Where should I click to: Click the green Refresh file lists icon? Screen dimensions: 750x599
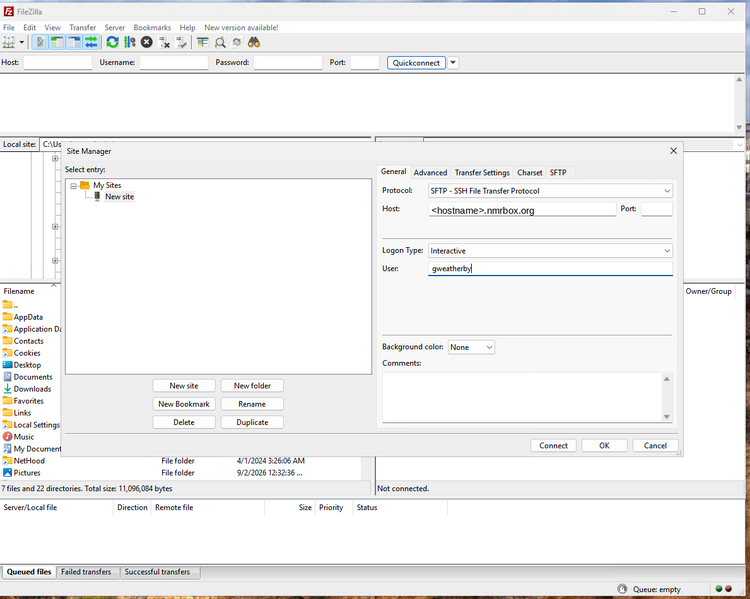point(112,43)
